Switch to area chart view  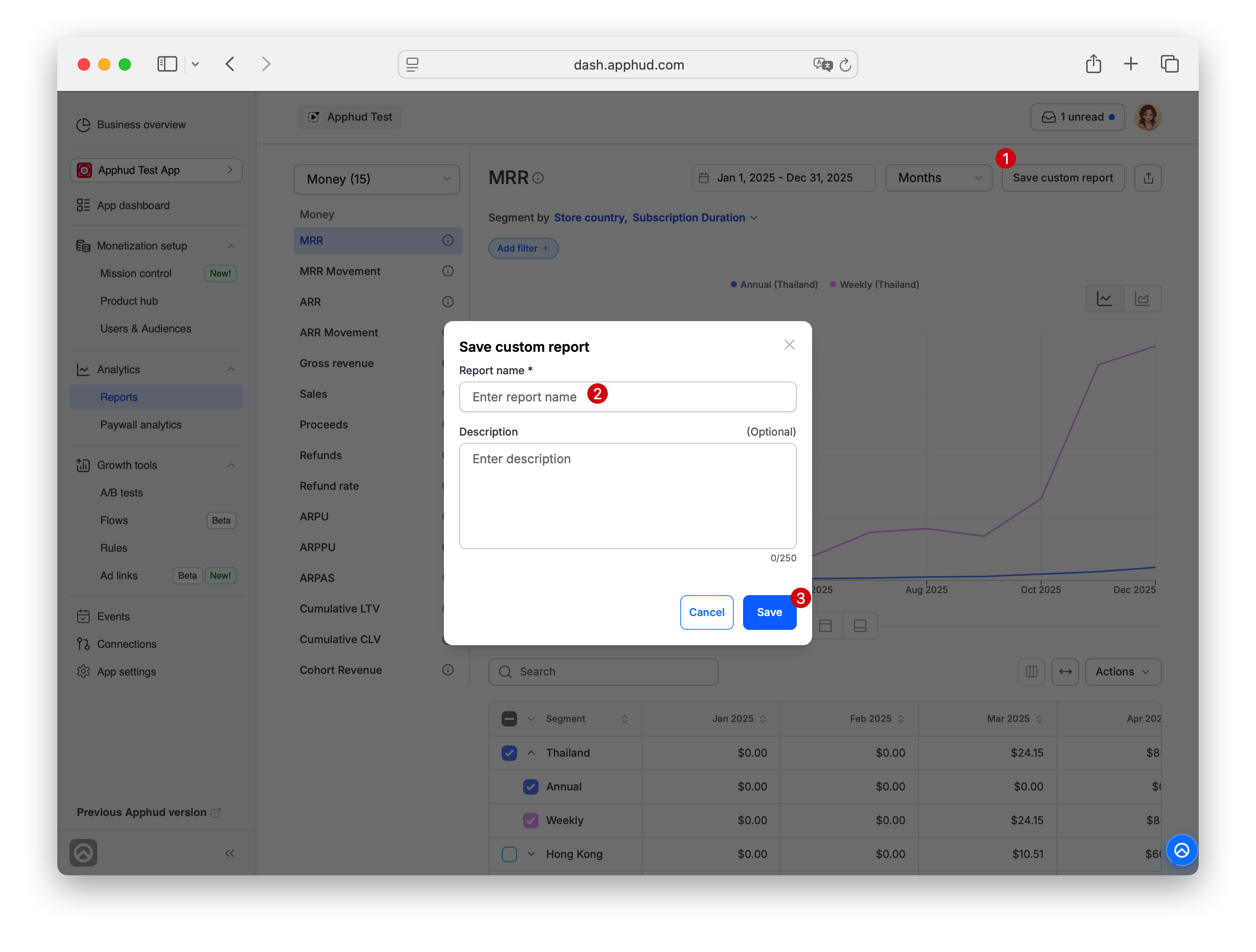[1142, 299]
